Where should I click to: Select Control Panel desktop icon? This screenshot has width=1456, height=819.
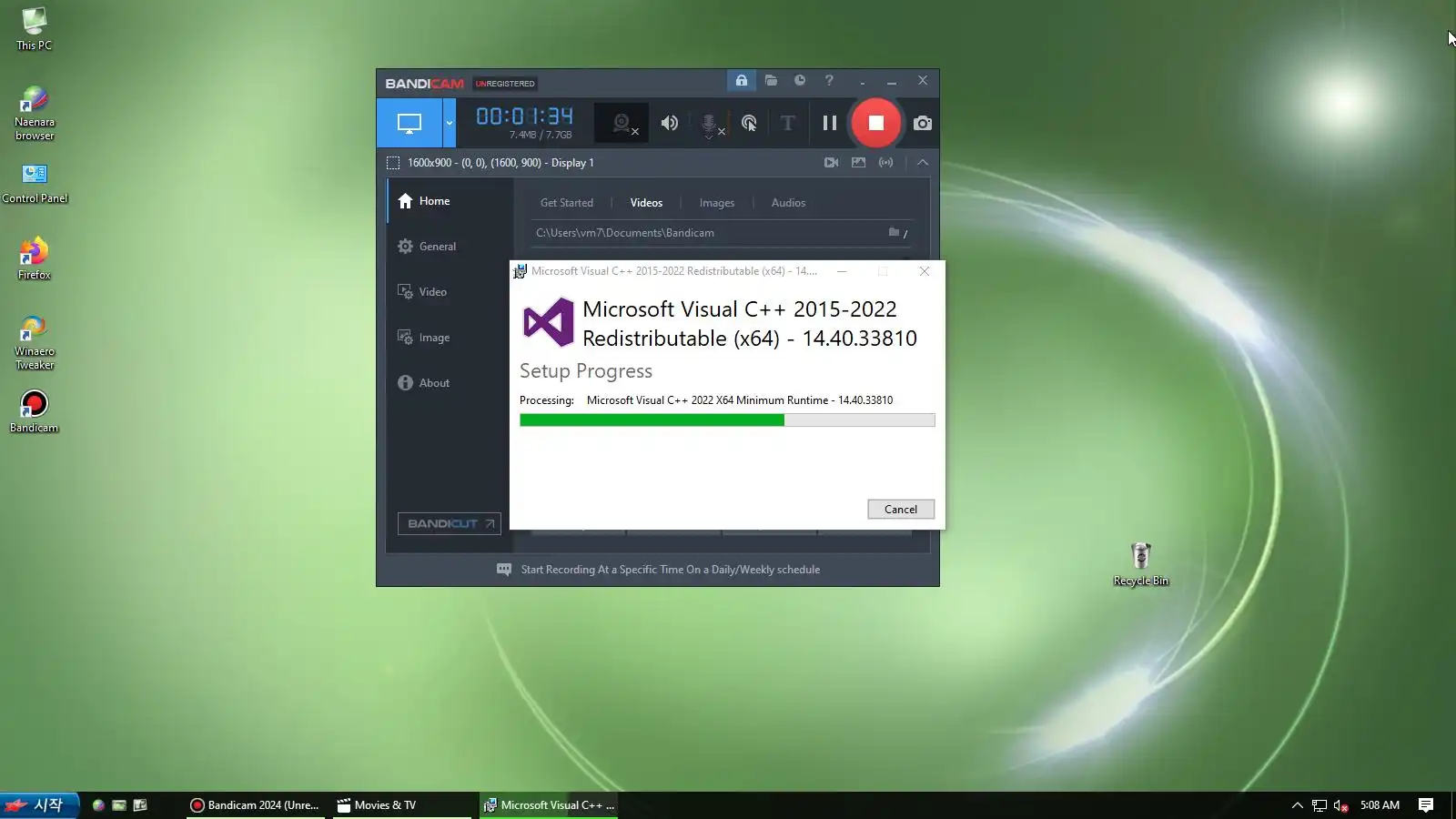click(35, 183)
